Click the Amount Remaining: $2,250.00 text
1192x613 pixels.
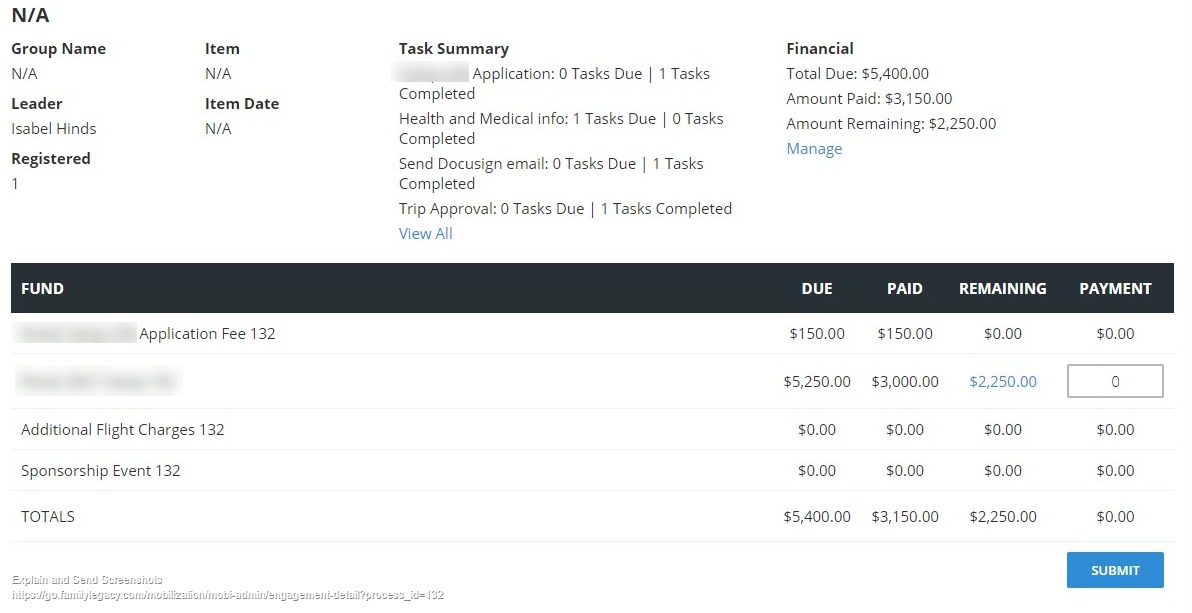tap(891, 124)
